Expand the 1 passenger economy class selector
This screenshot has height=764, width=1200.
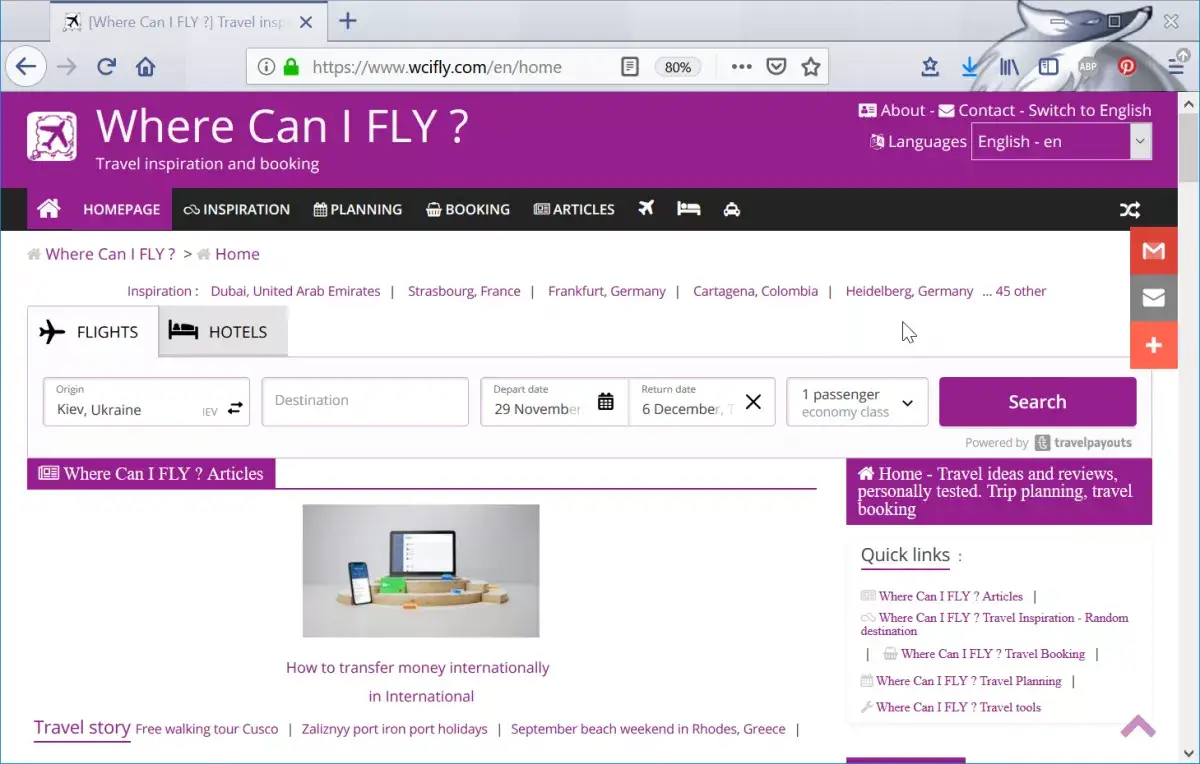[858, 402]
